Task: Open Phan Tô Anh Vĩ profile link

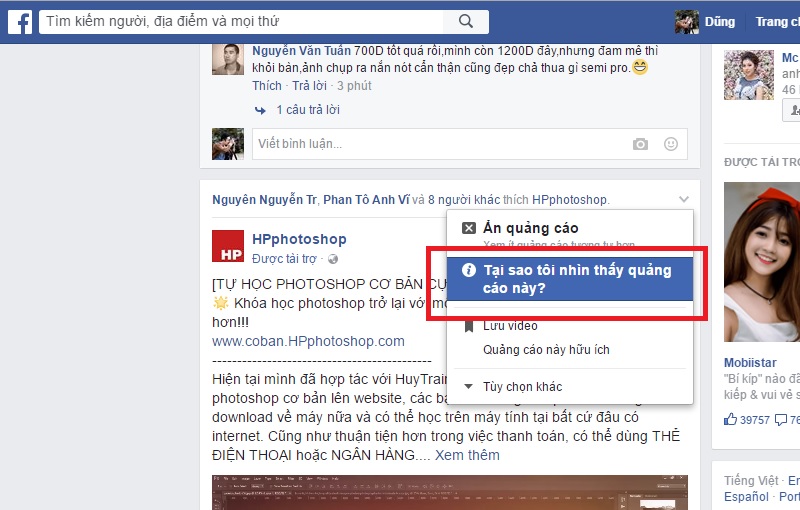Action: click(366, 199)
